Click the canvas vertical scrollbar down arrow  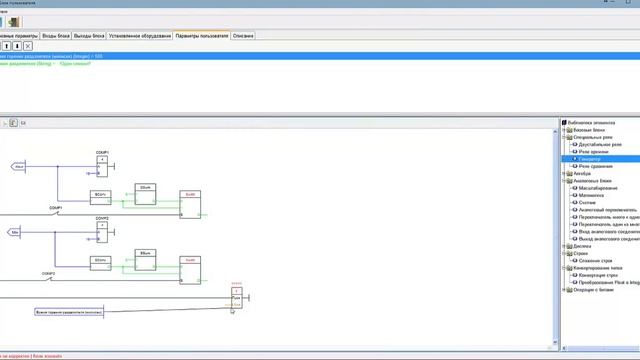[555, 342]
